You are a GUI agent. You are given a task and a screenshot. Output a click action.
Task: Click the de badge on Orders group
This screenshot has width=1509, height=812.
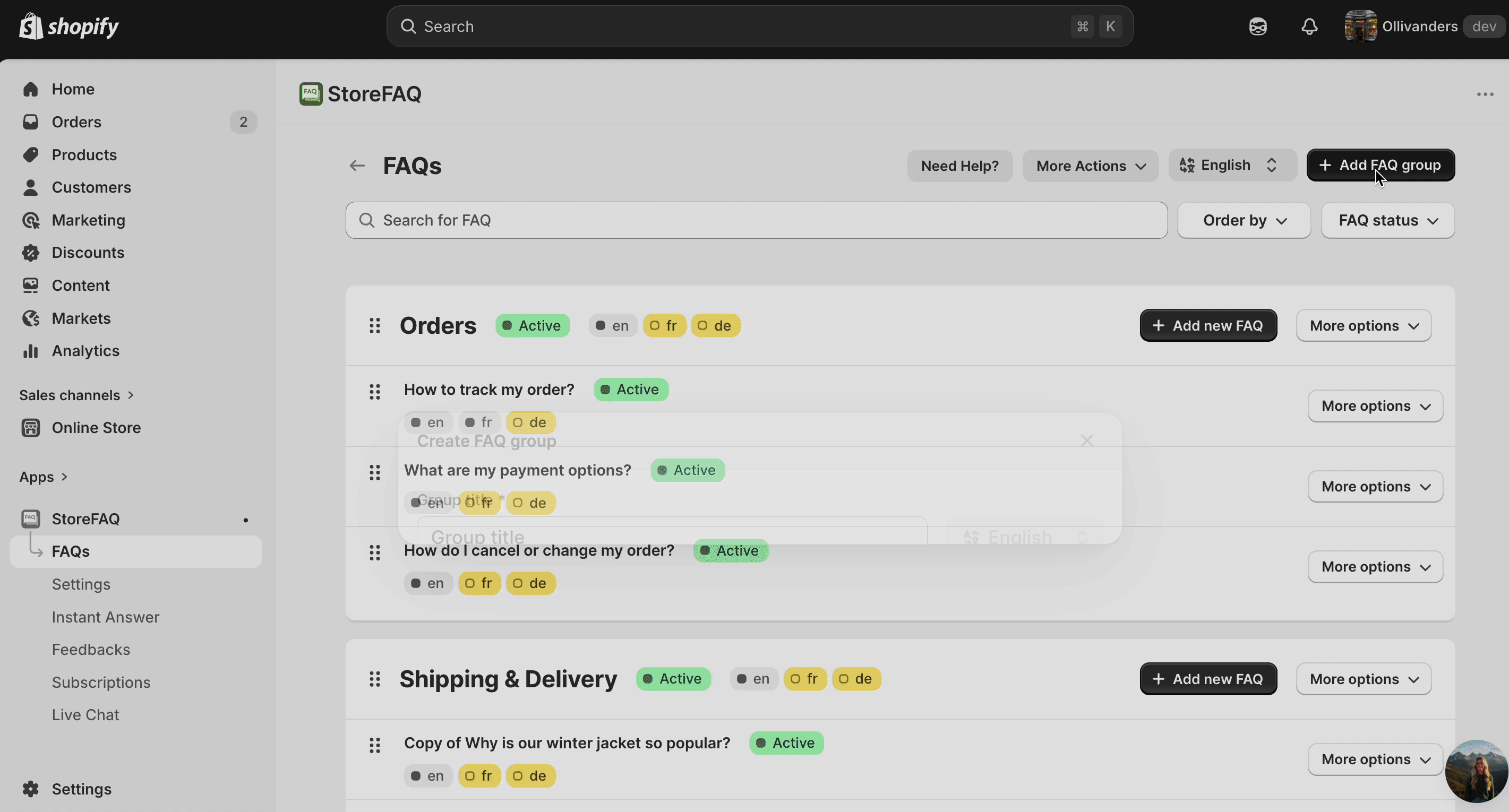715,325
